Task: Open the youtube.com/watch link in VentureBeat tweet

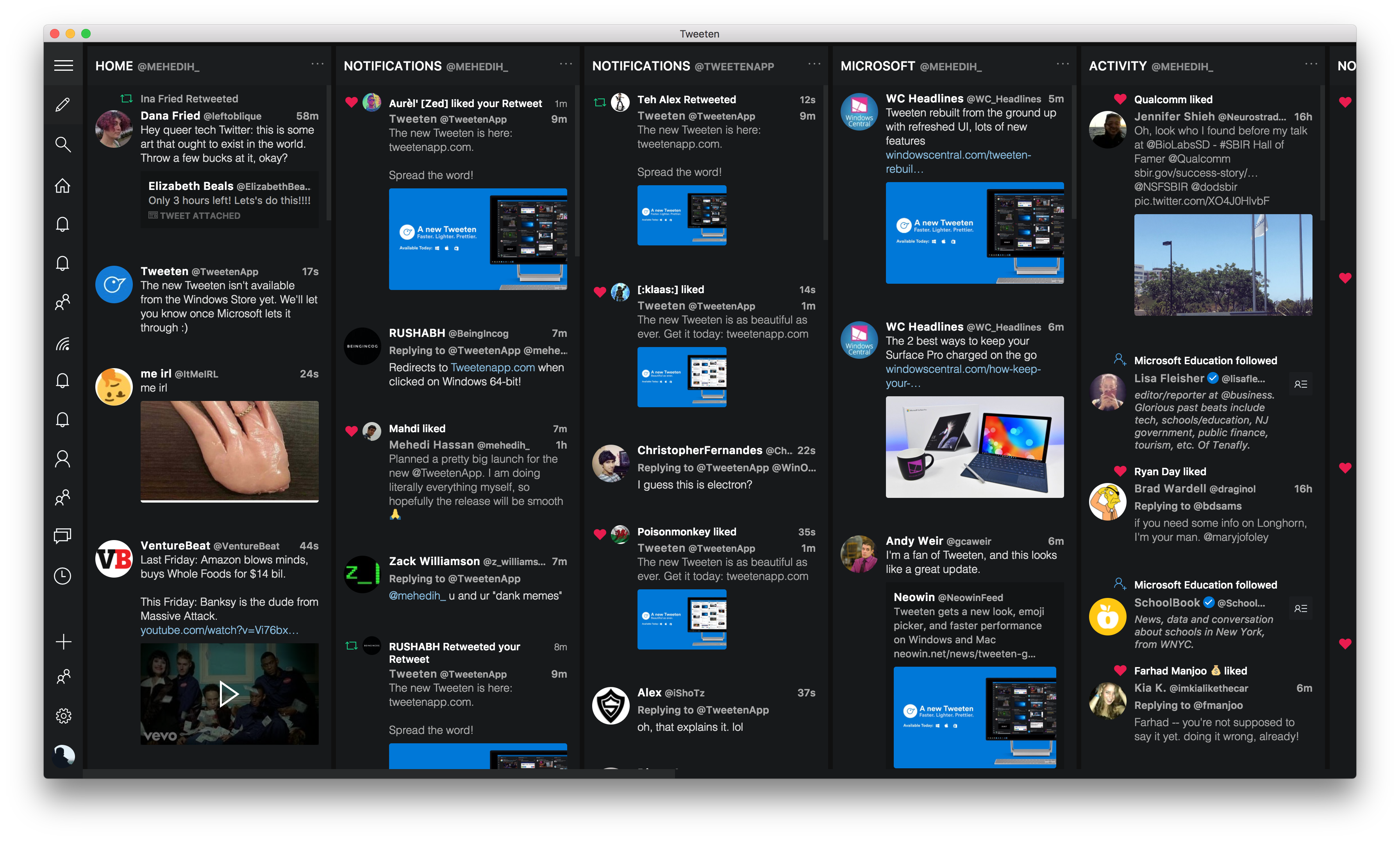Action: point(219,630)
